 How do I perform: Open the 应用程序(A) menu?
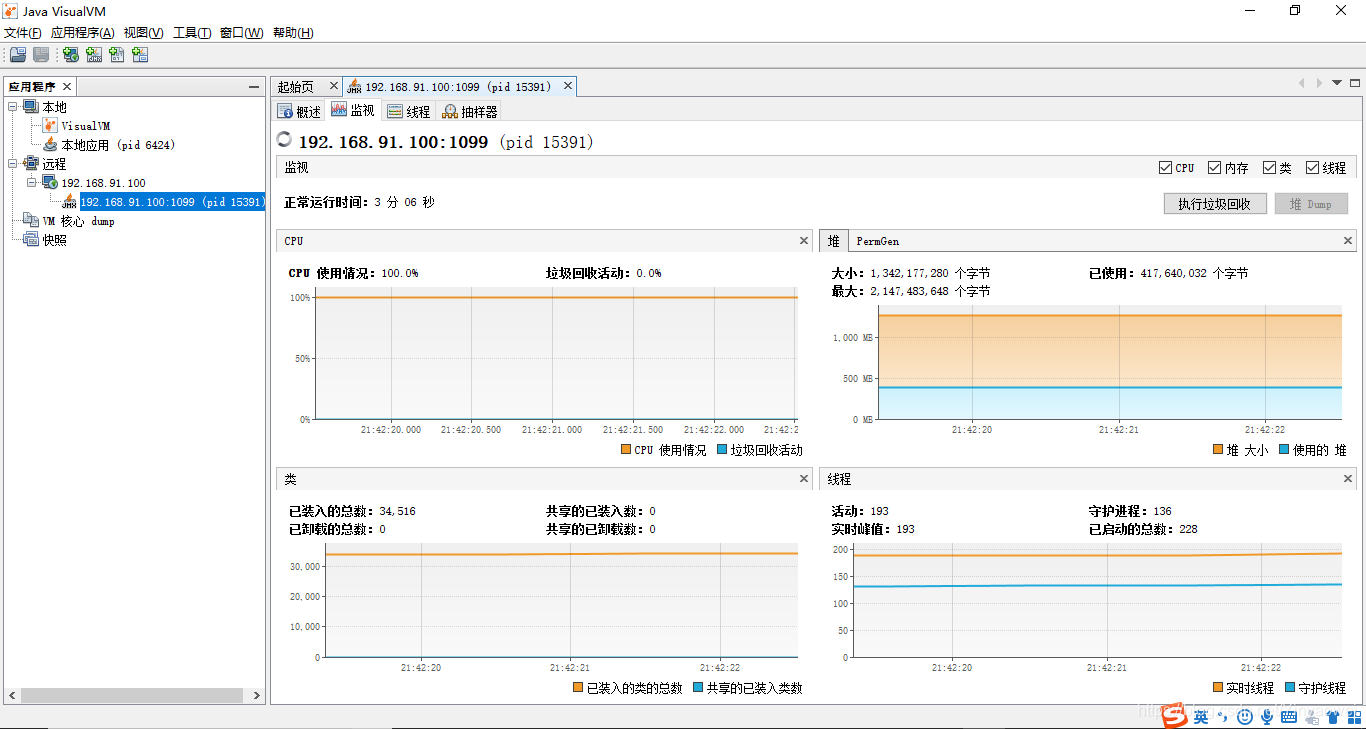pos(82,33)
